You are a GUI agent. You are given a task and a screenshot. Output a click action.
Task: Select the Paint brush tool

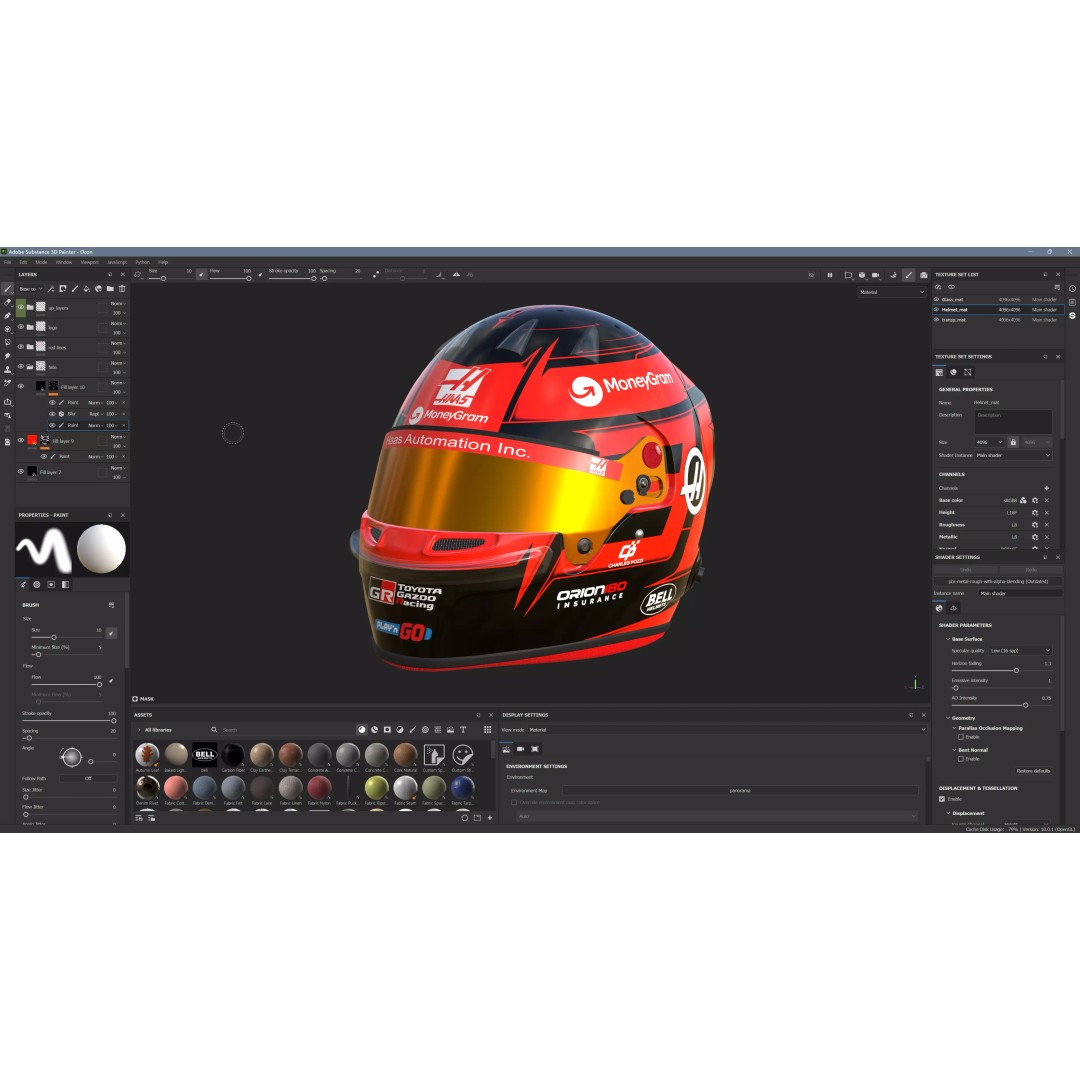click(8, 289)
